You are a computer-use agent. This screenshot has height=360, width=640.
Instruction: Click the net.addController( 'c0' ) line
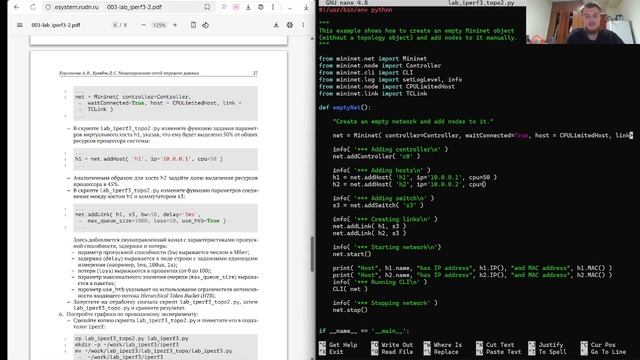[376, 156]
